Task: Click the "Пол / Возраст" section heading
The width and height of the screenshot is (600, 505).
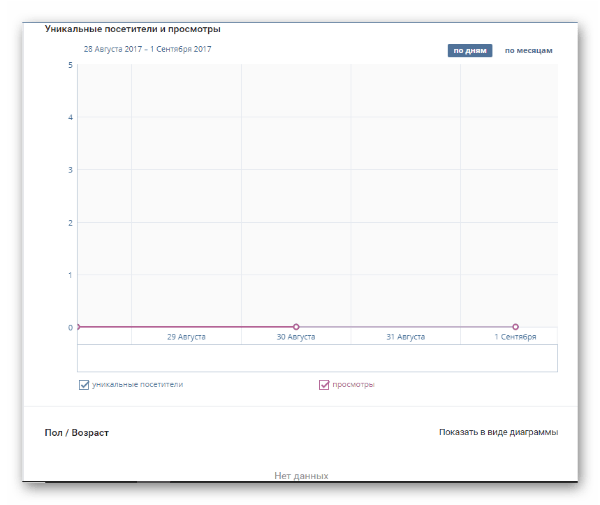Action: pos(77,433)
